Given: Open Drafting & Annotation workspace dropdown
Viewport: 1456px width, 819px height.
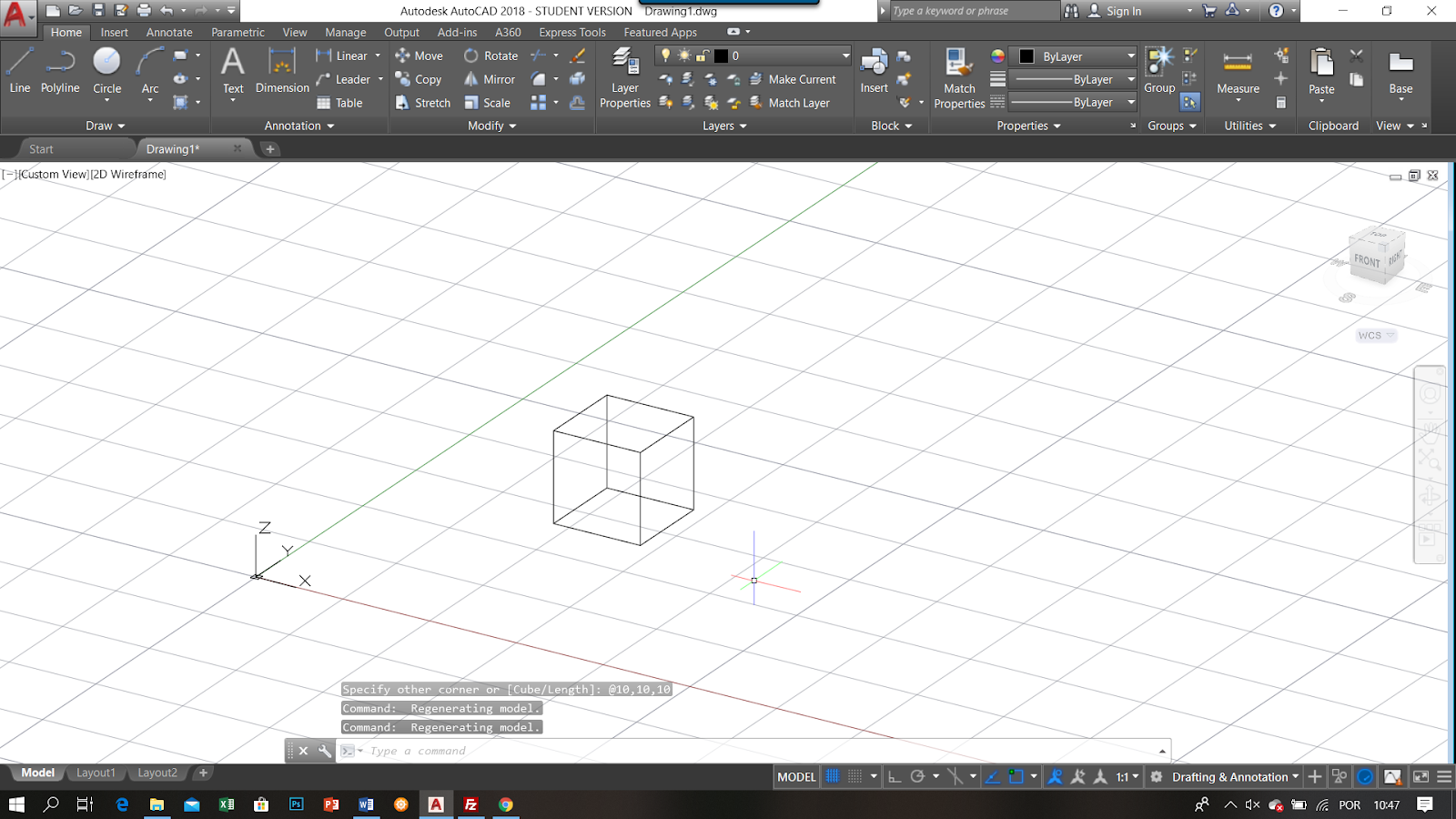Looking at the screenshot, I should coord(1235,776).
